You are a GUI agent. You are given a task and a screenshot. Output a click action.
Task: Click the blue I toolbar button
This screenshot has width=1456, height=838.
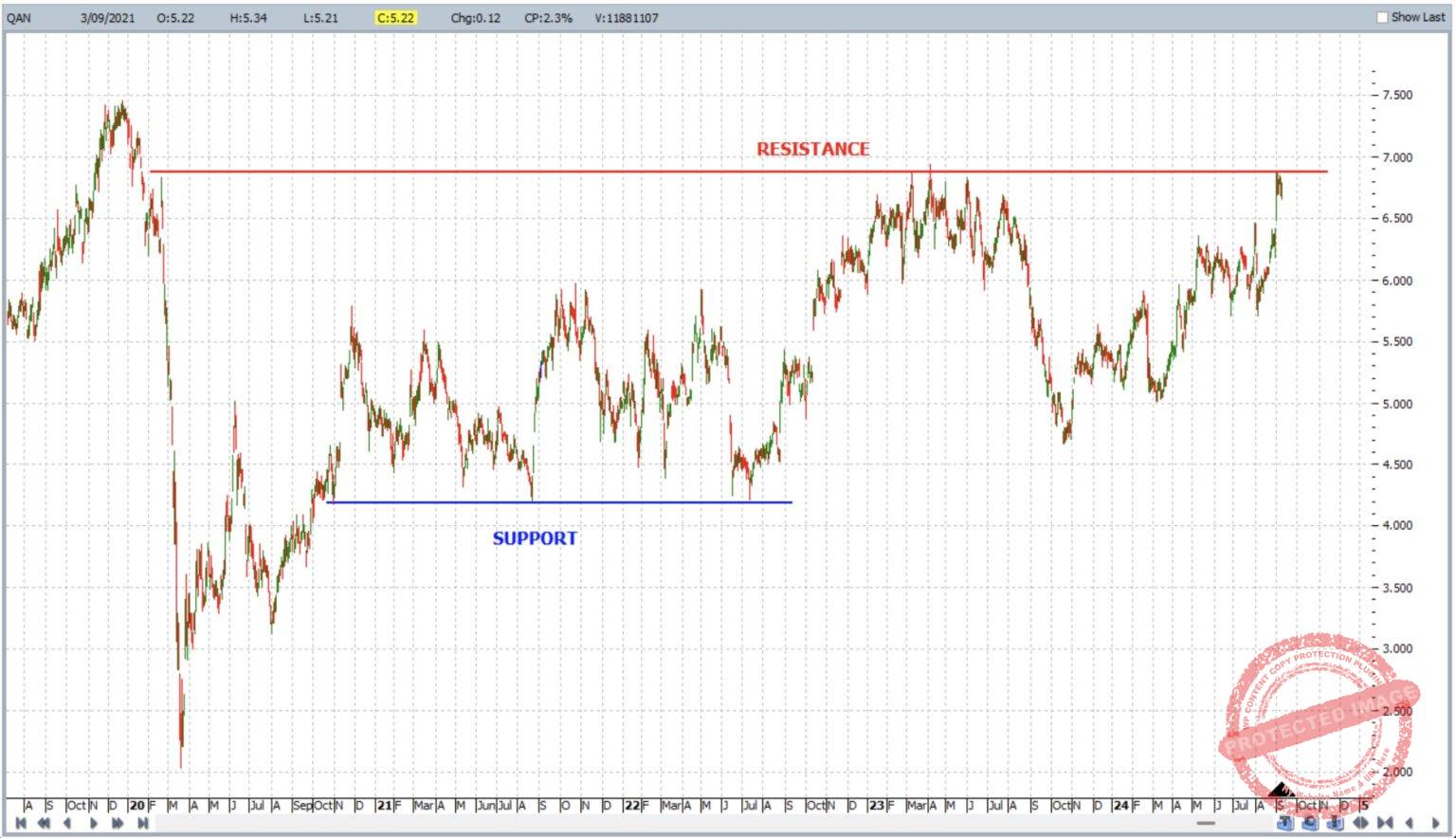(1335, 823)
